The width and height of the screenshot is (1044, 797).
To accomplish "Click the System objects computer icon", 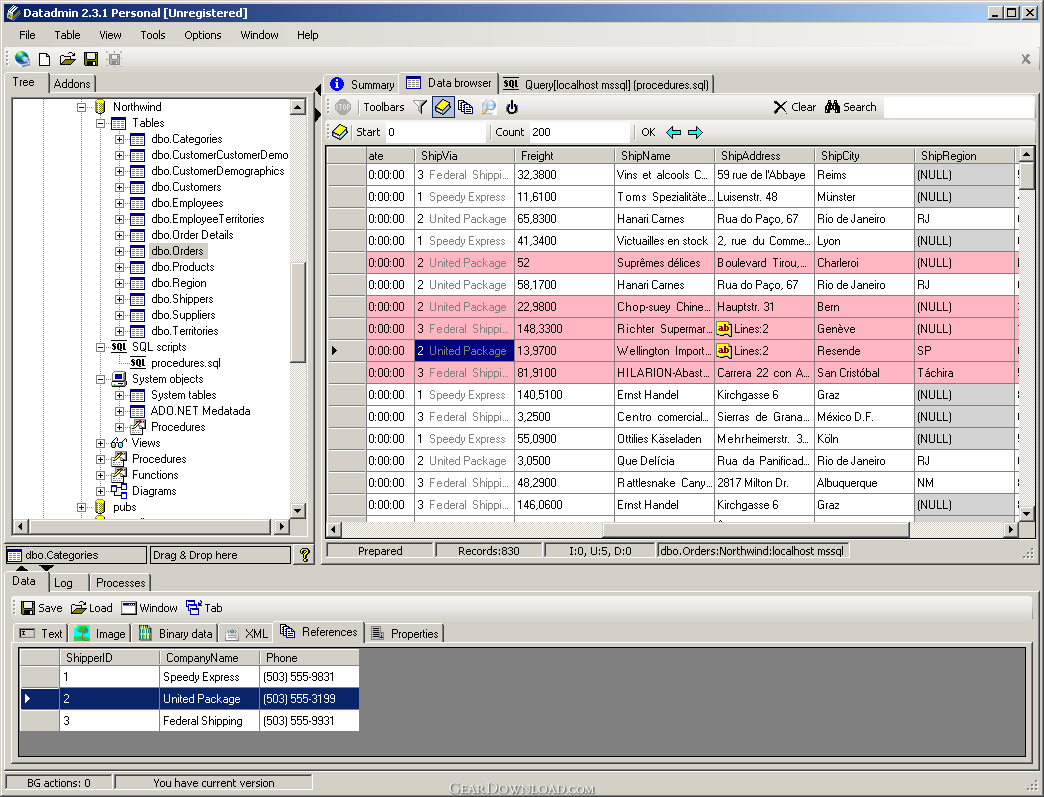I will [x=119, y=379].
